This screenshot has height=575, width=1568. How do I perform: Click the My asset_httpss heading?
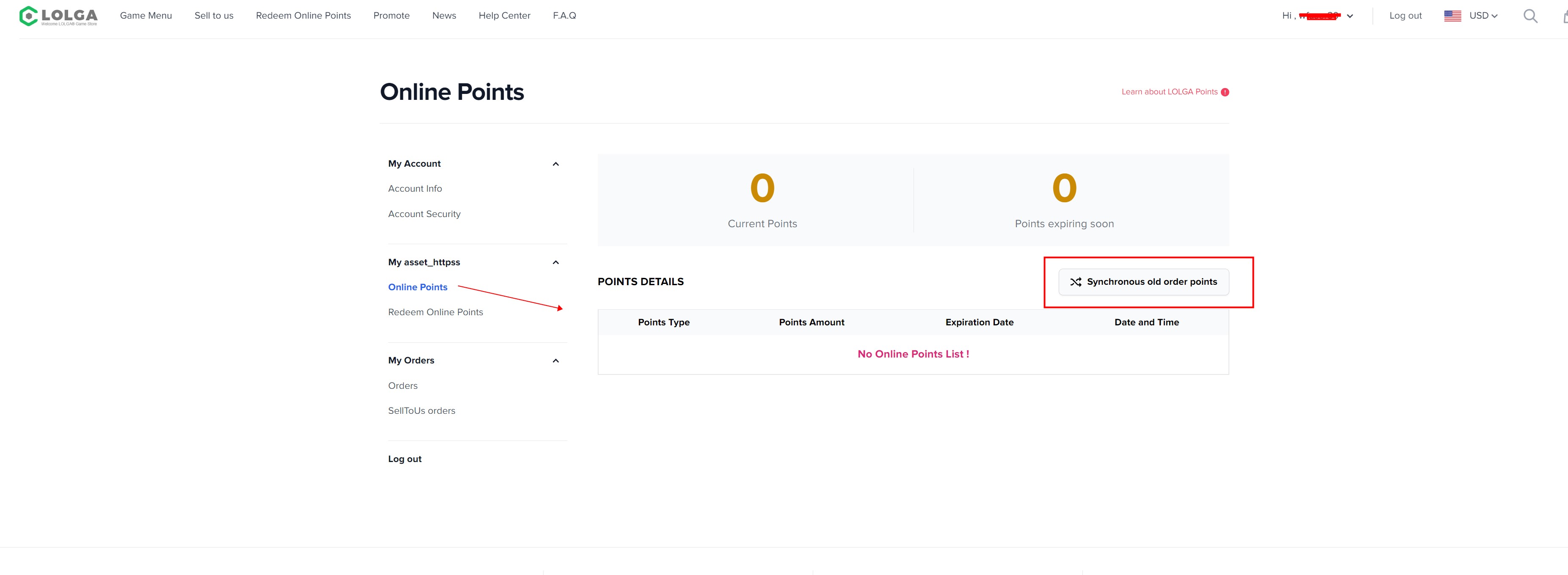424,262
